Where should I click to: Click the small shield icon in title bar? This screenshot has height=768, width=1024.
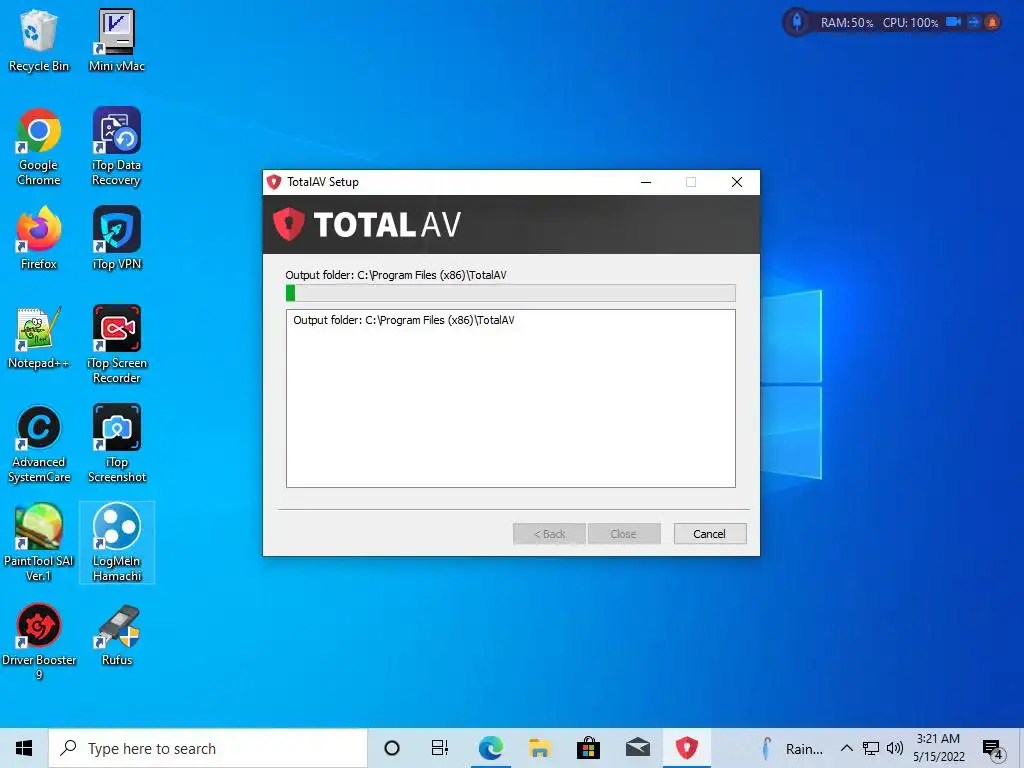(274, 182)
